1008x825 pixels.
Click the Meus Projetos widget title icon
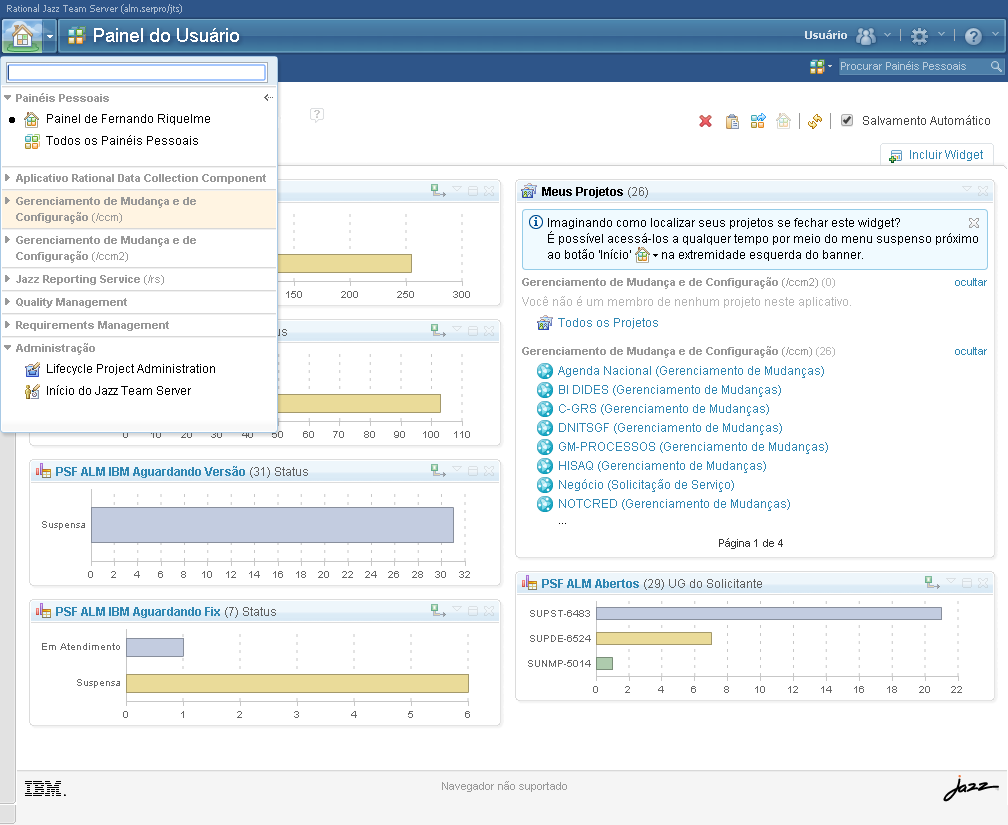pyautogui.click(x=528, y=191)
